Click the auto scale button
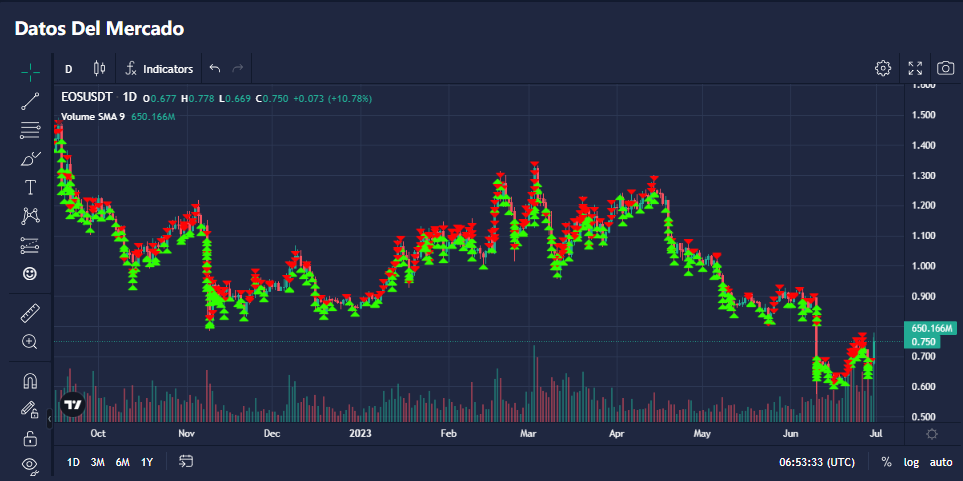This screenshot has width=963, height=481. [x=940, y=462]
